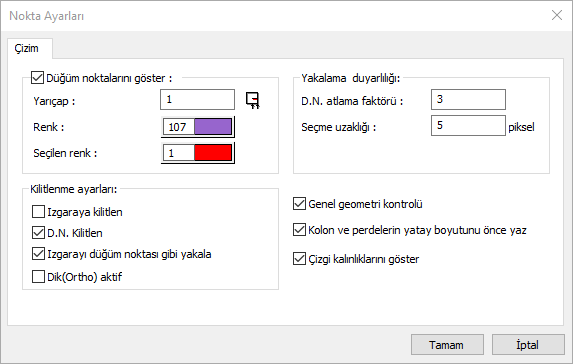Uncheck the D.N. Kilitlen option
This screenshot has width=573, height=364.
[38, 233]
